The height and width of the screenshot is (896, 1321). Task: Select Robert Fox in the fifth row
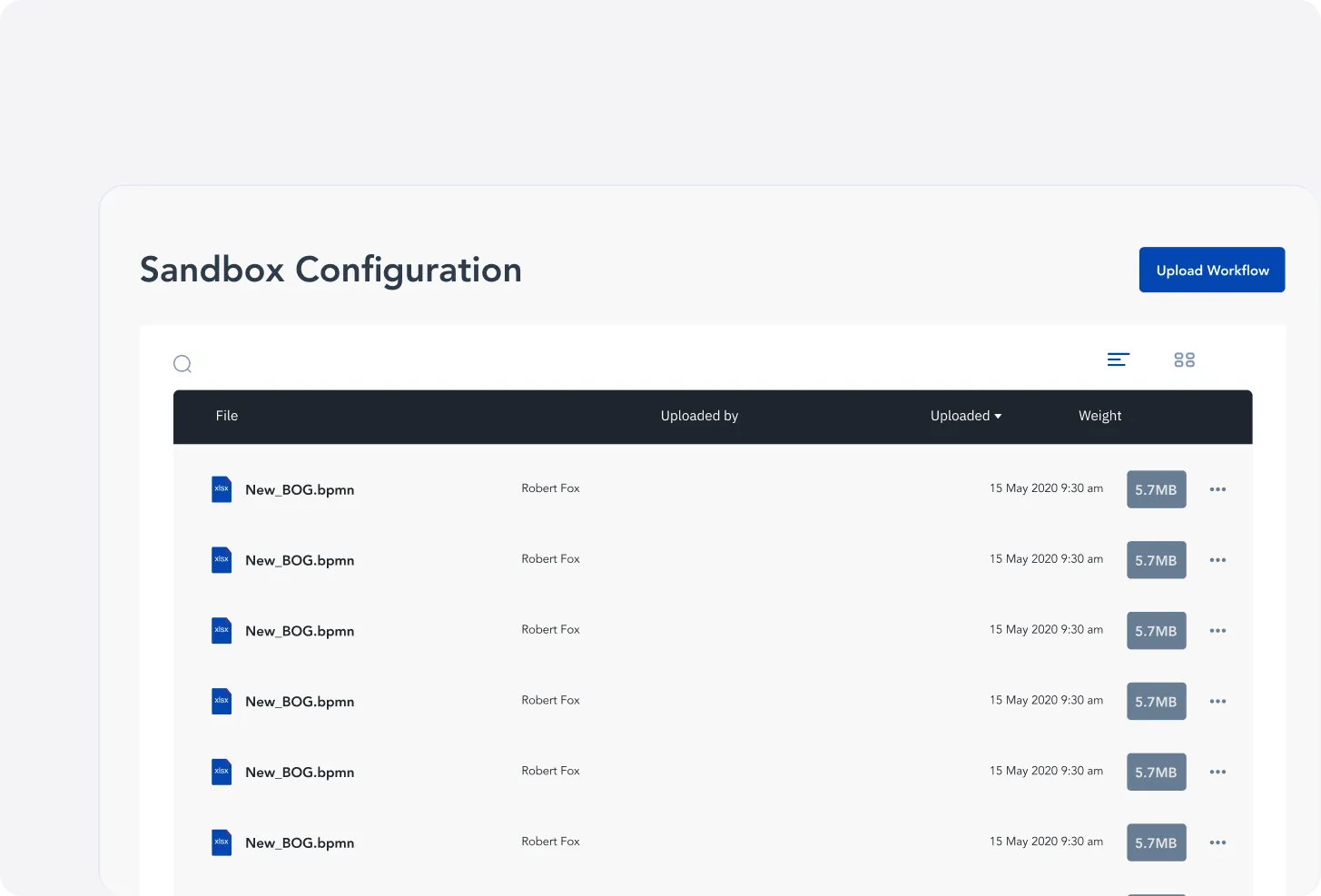pos(550,771)
